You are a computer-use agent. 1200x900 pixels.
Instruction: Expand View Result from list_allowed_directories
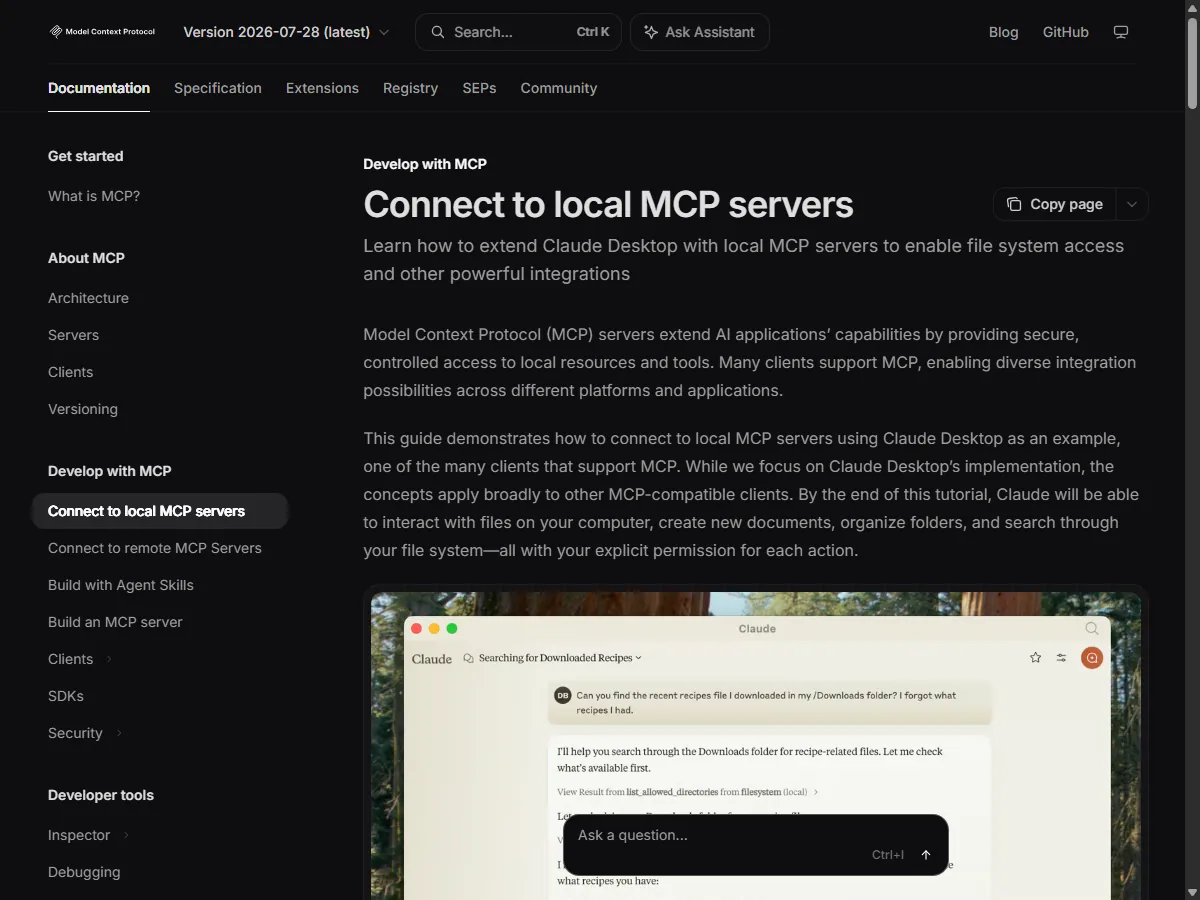coord(687,792)
